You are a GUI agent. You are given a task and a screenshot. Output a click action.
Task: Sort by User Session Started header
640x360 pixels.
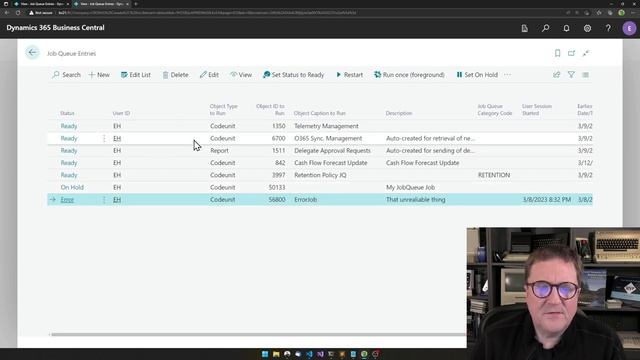537,109
